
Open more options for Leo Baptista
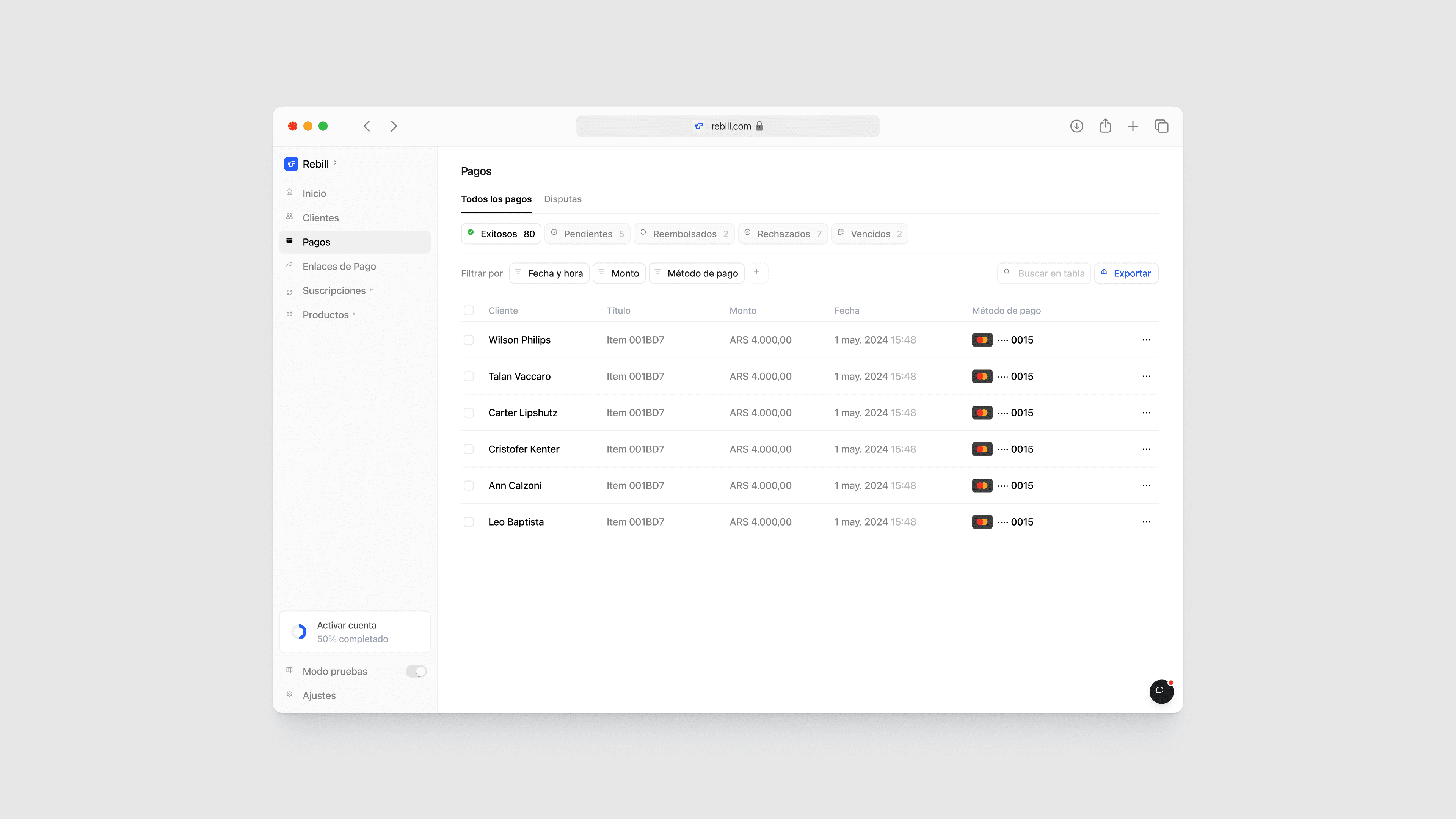(x=1146, y=522)
